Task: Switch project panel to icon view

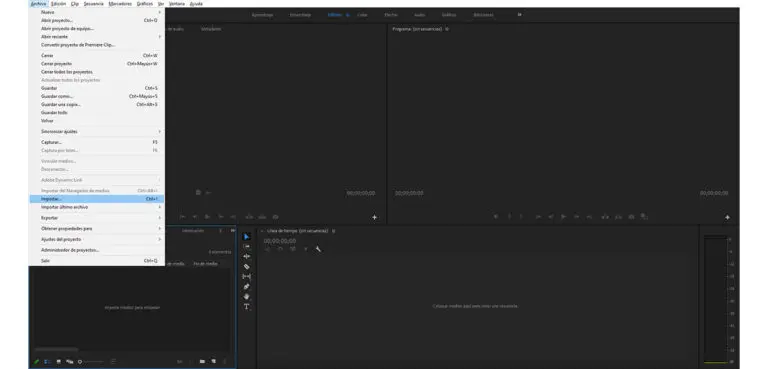Action: click(59, 362)
